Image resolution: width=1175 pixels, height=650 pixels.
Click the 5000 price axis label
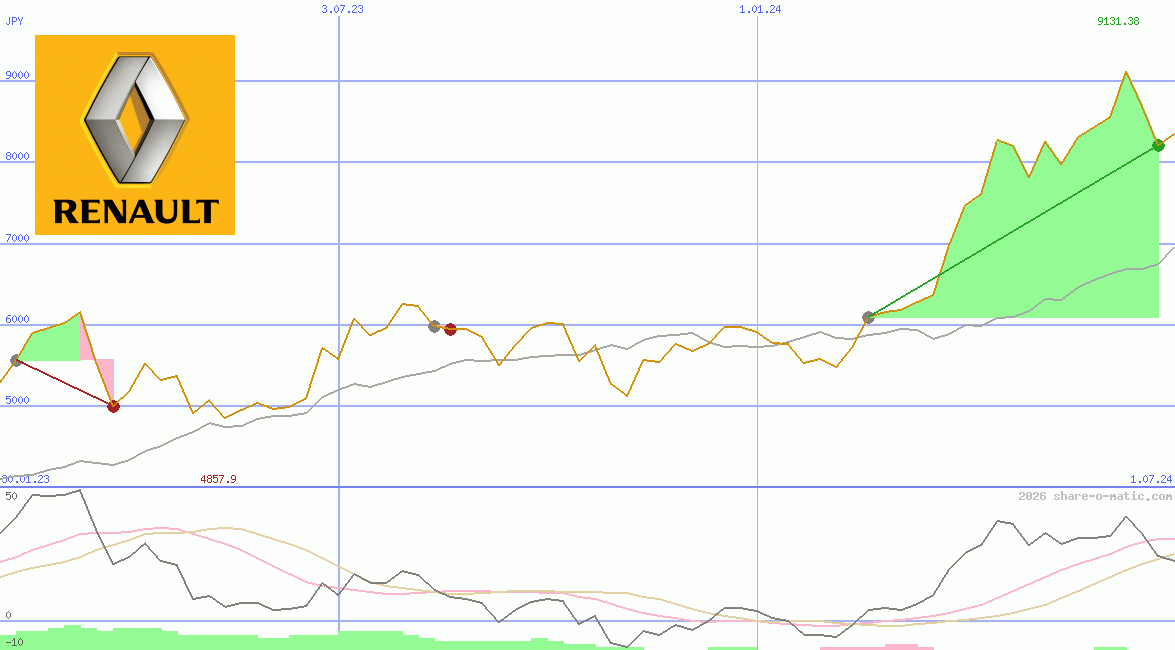[x=17, y=400]
